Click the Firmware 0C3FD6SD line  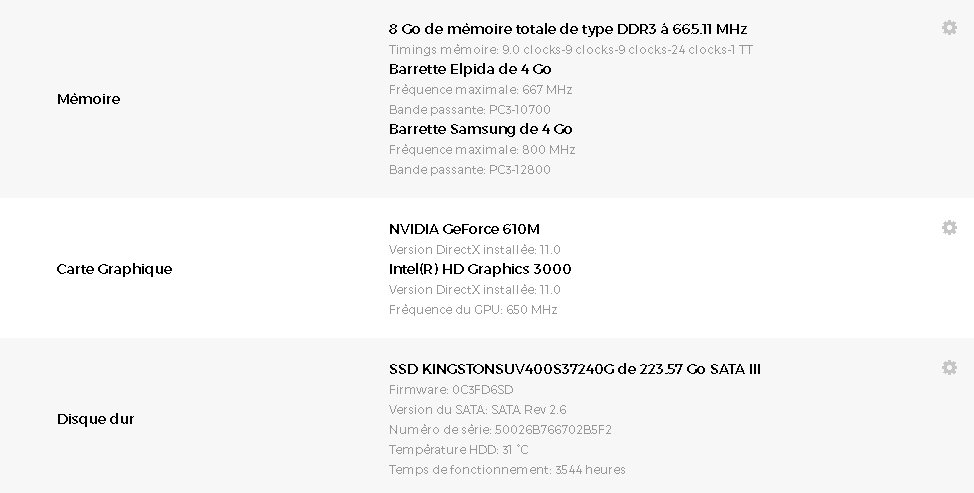tap(450, 389)
